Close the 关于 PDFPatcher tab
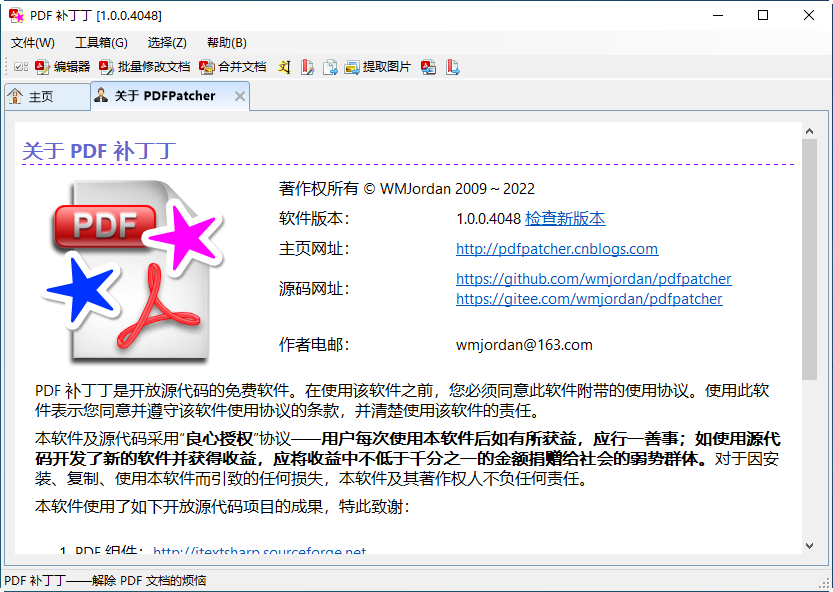The width and height of the screenshot is (833, 592). click(x=240, y=96)
